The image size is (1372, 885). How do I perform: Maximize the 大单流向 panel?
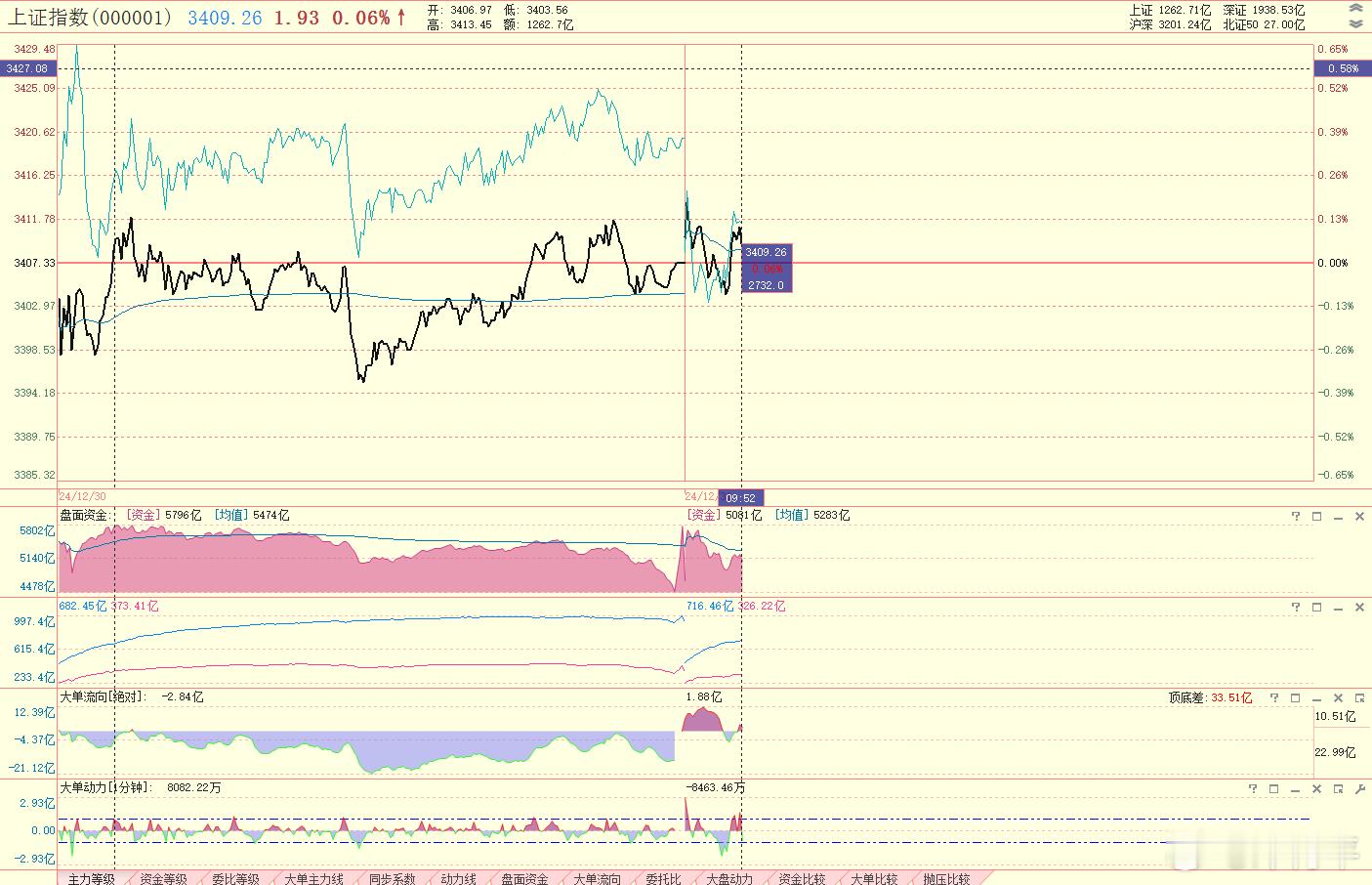click(1296, 697)
